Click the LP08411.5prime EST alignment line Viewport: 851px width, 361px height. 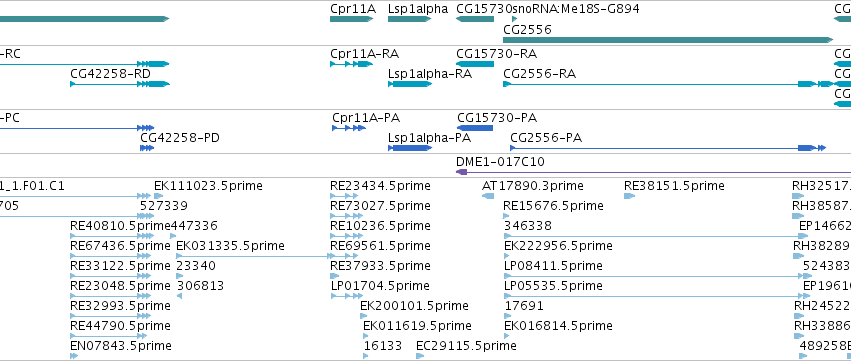coord(656,276)
